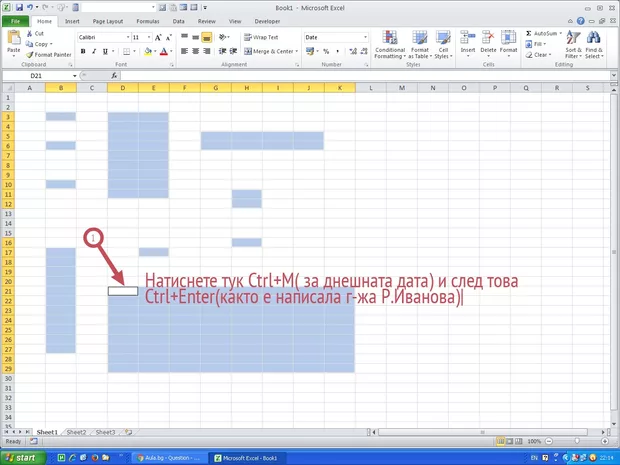Select the Format Painter brush
620x465 pixels.
[x=29, y=55]
